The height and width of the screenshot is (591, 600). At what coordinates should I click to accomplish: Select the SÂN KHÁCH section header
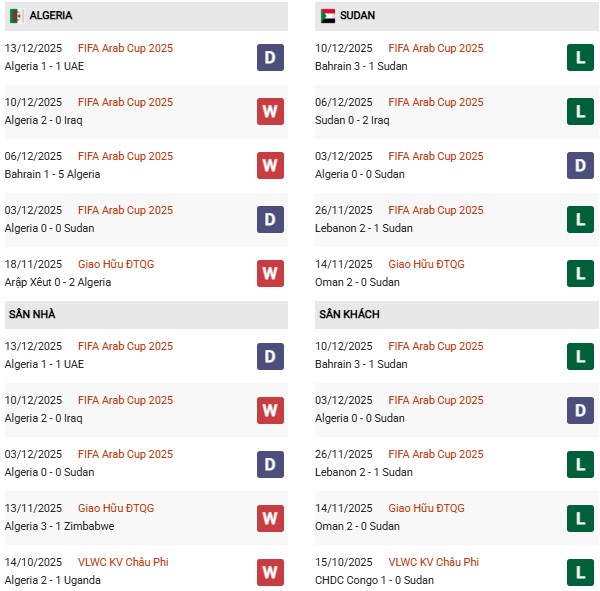pos(349,314)
